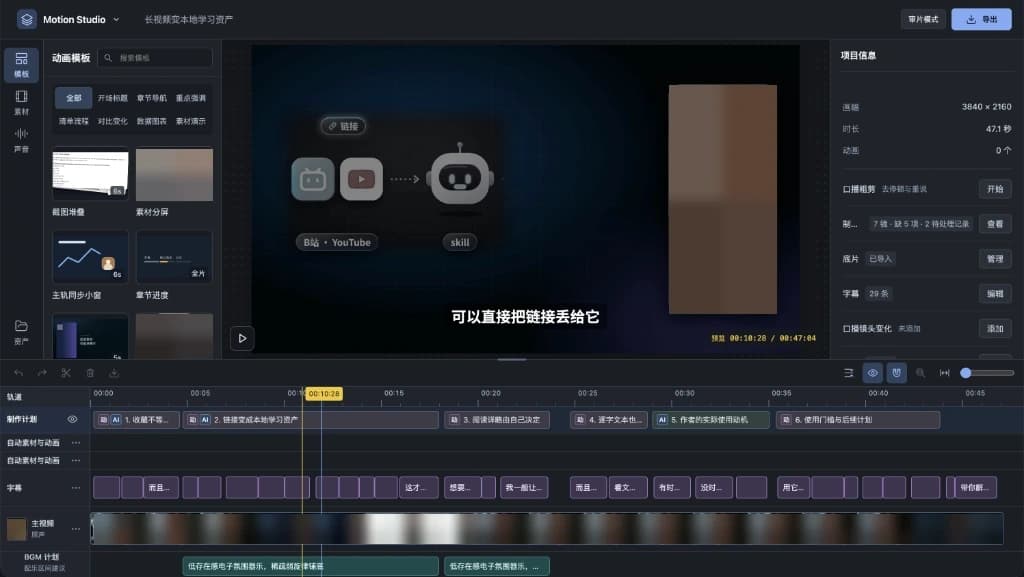The width and height of the screenshot is (1024, 577).
Task: Expand the Motion Studio dropdown chevron
Action: coord(116,20)
